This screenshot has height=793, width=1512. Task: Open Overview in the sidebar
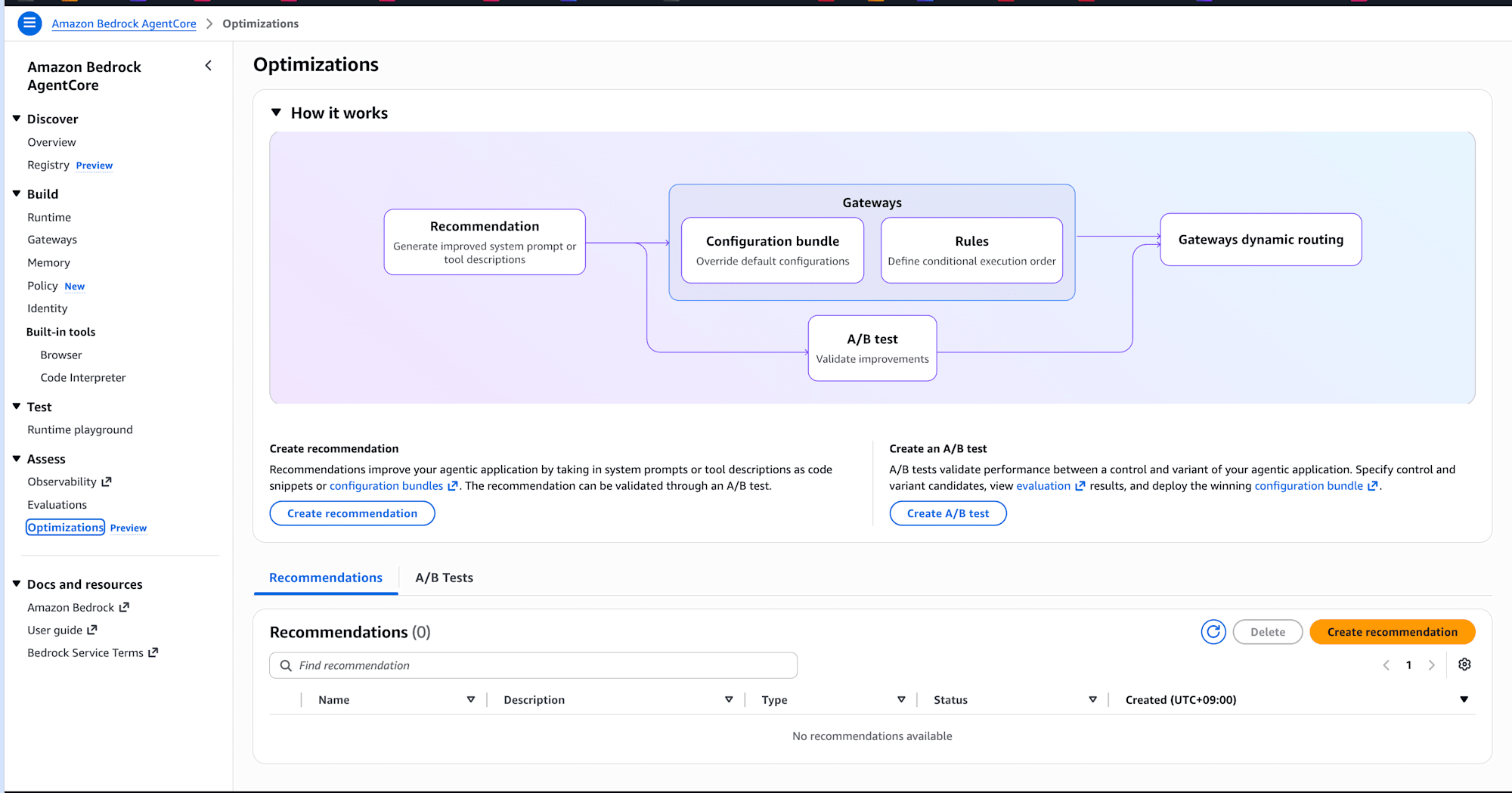pyautogui.click(x=51, y=142)
